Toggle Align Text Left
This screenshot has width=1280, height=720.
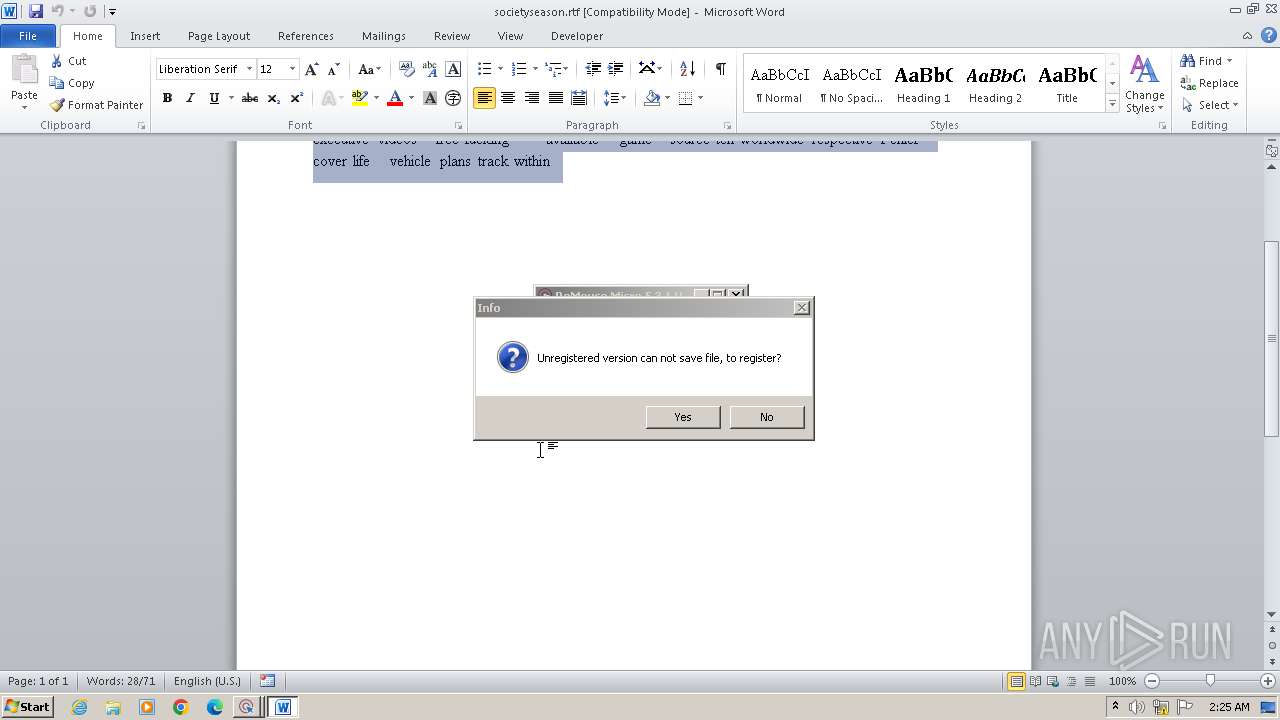[484, 98]
